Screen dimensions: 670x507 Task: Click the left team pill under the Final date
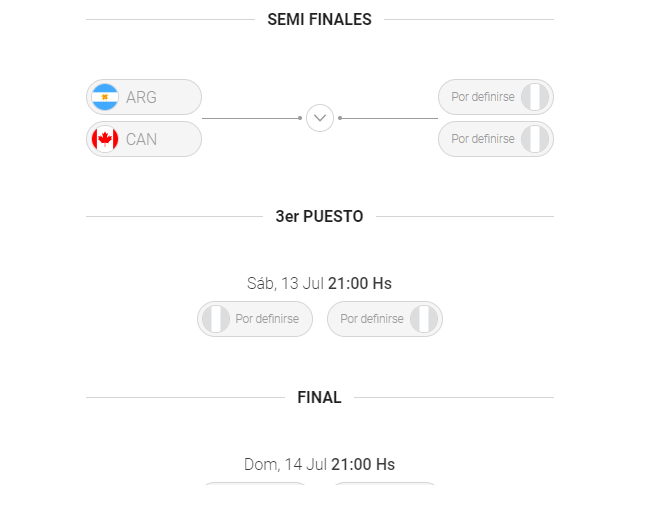point(255,484)
